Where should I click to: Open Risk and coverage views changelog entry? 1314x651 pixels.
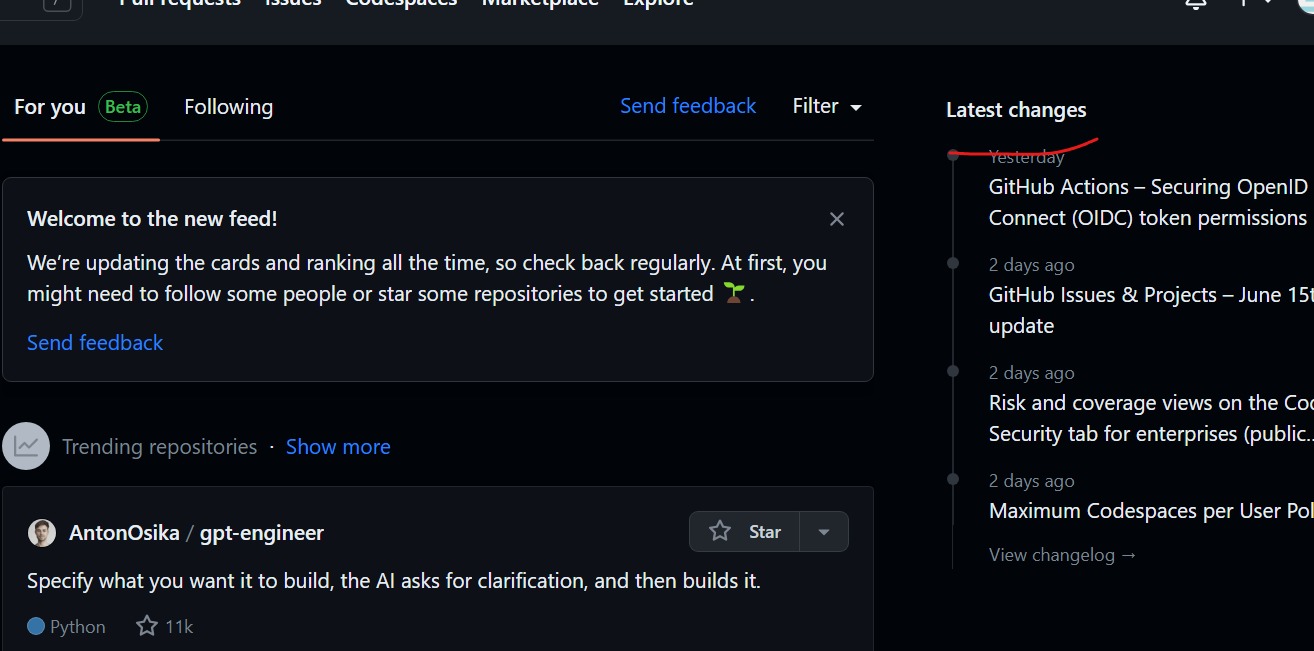coord(1150,418)
